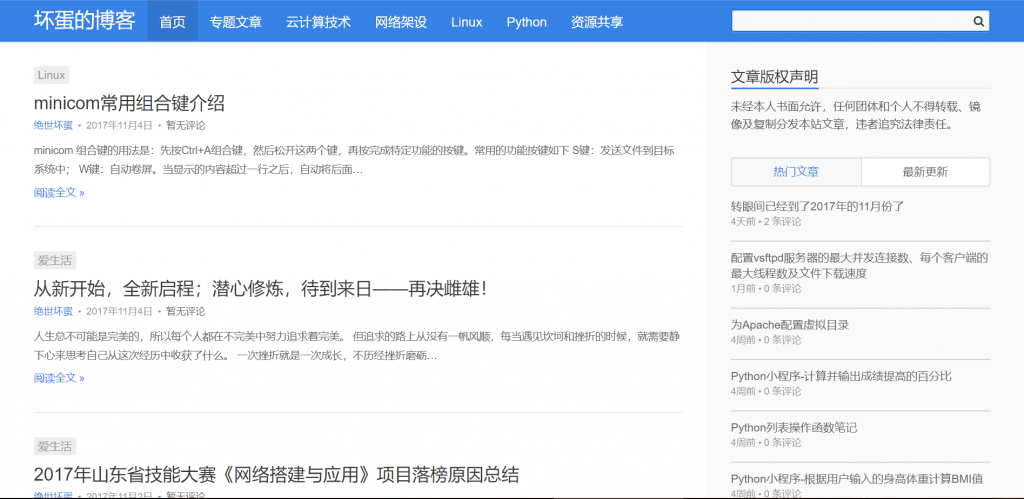
Task: Open sidebar article Python小程序-计算并输出成绩提高的百分比
Action: [841, 376]
